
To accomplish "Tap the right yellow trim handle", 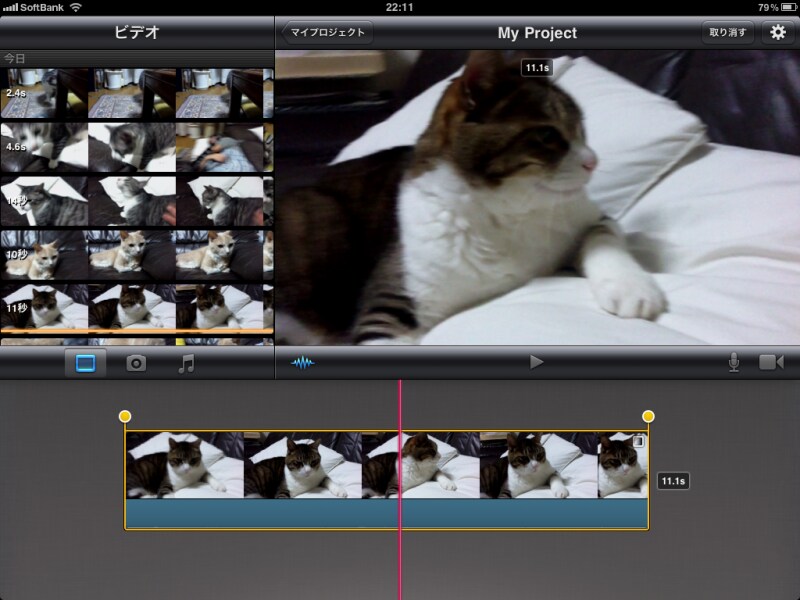I will pyautogui.click(x=648, y=416).
